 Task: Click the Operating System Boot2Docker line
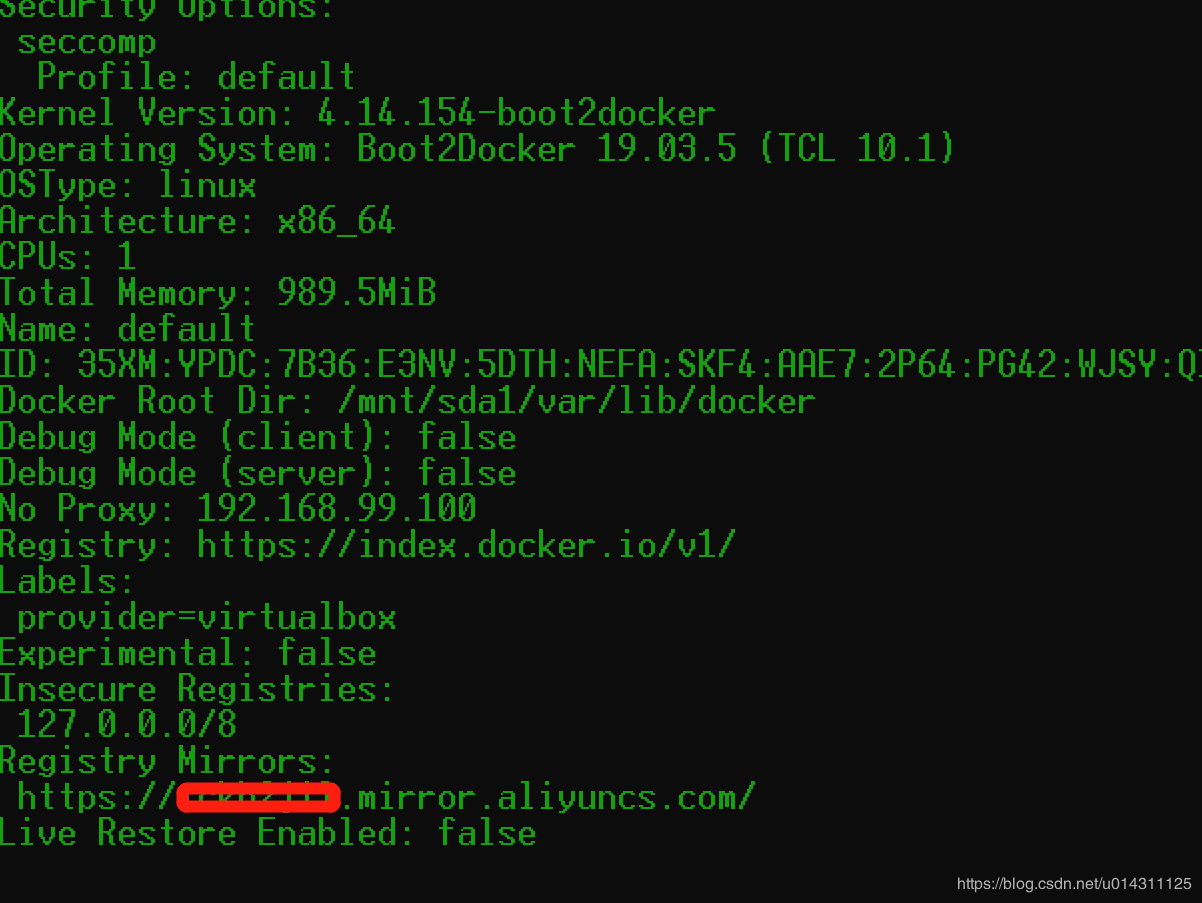click(x=476, y=149)
